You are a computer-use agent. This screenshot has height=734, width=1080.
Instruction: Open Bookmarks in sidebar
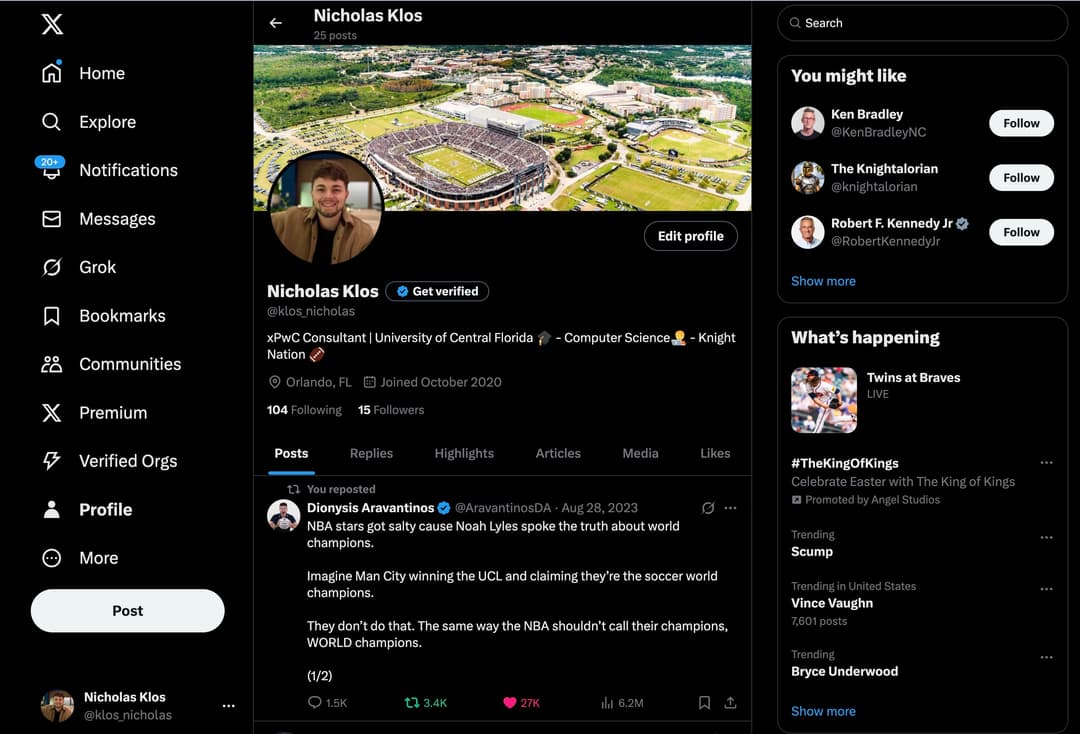pos(104,315)
